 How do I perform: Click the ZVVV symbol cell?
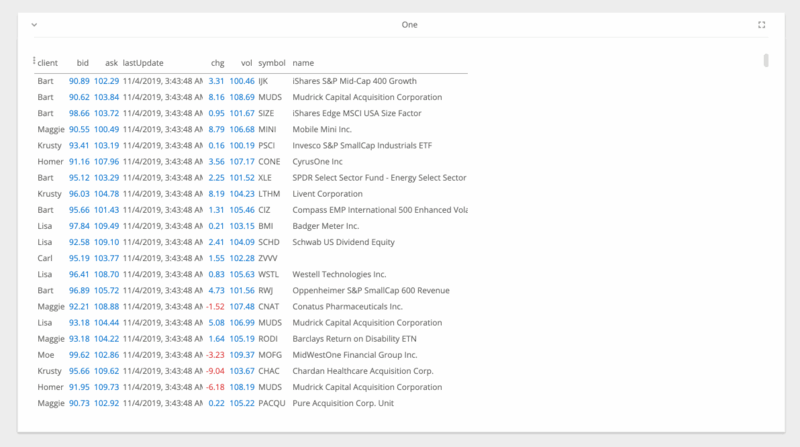click(269, 258)
